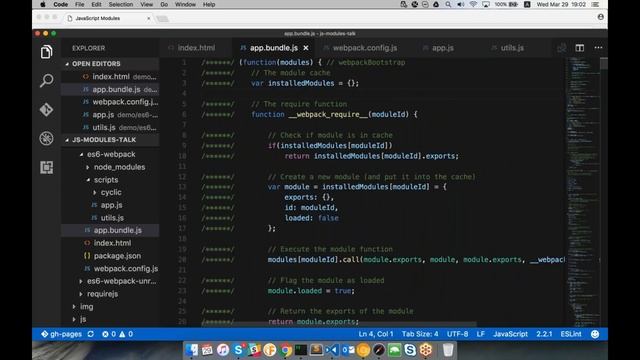
Task: Click the editor vertical scrollbar thumb
Action: (x=604, y=63)
